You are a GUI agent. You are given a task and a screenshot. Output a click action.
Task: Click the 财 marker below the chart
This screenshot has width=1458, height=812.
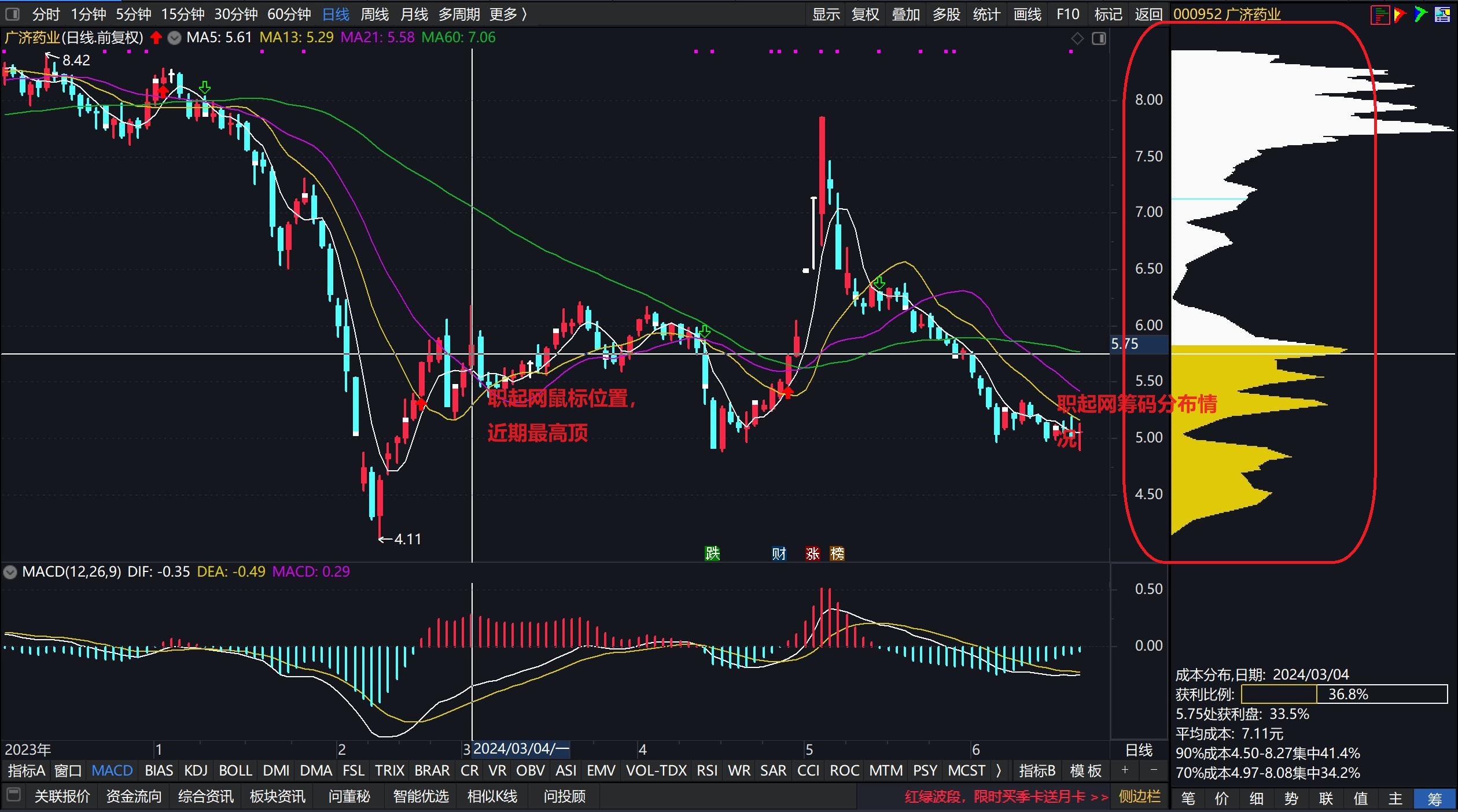[x=779, y=553]
